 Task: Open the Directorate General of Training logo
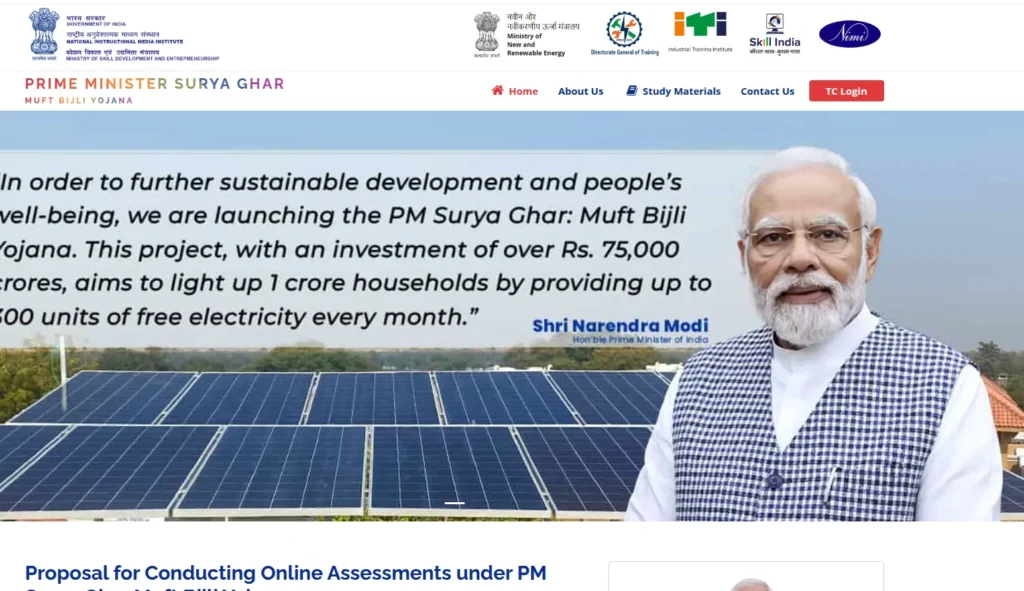point(624,32)
